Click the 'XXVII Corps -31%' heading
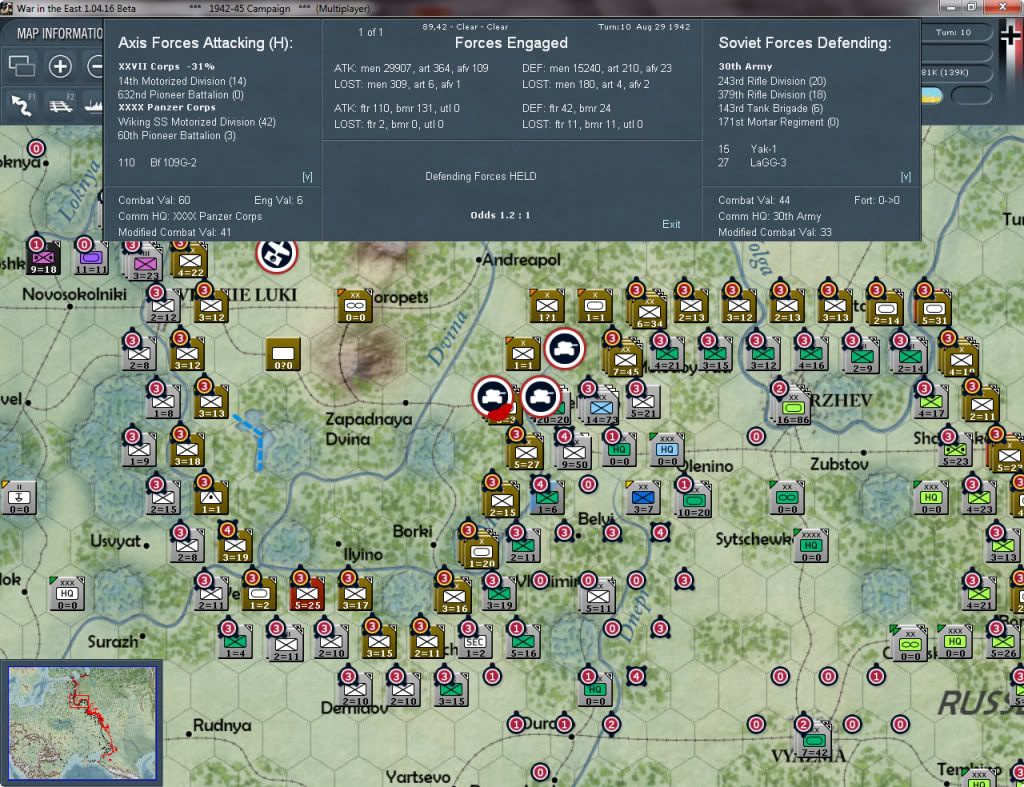 [167, 67]
